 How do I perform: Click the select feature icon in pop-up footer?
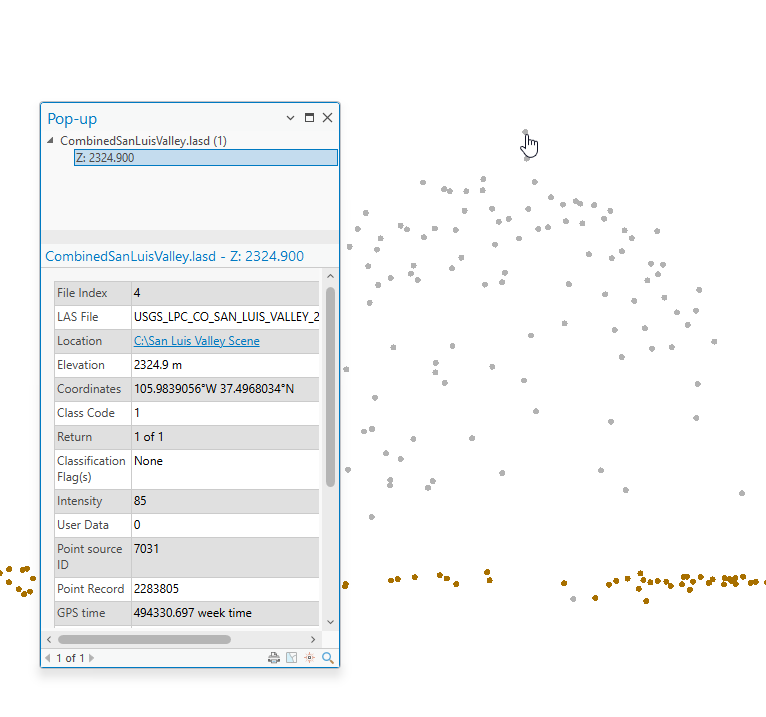tap(292, 658)
